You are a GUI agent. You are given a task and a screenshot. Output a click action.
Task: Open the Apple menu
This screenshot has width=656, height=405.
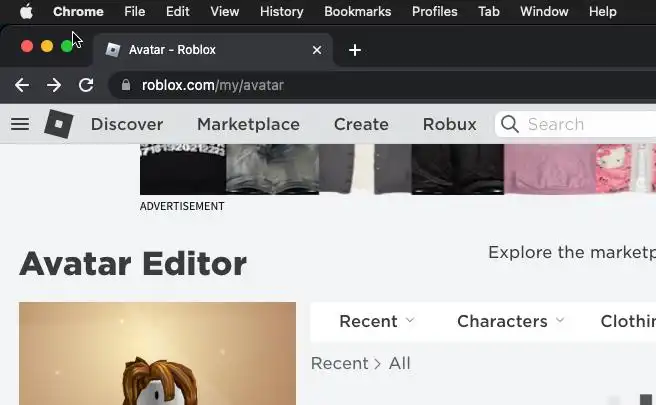tap(26, 12)
